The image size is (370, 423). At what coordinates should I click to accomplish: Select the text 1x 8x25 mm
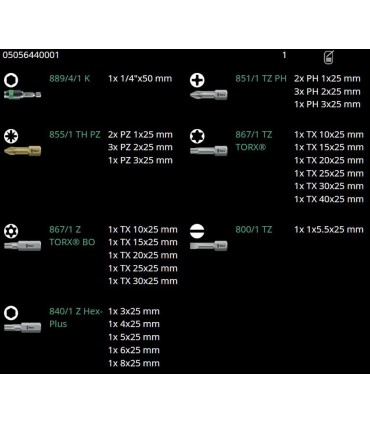point(134,363)
